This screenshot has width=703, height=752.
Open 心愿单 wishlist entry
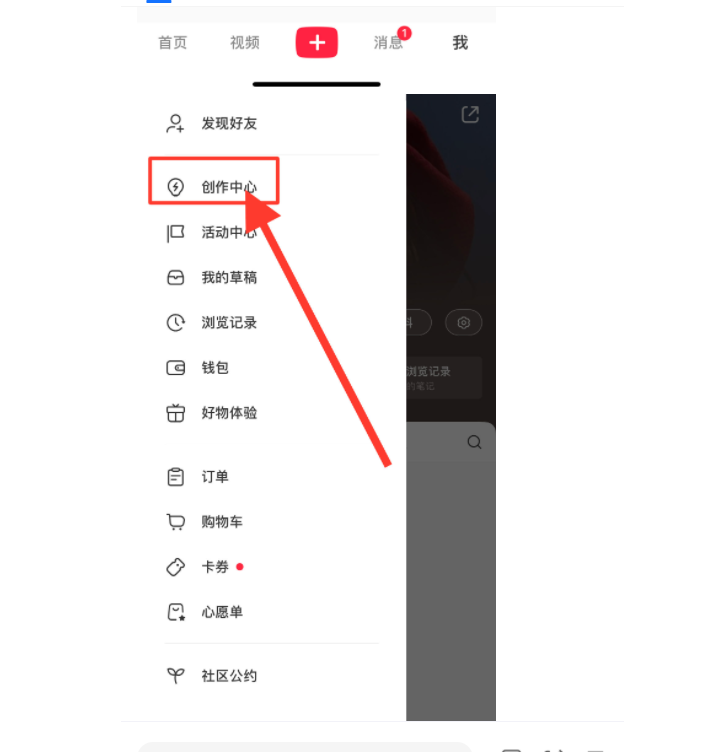tap(205, 612)
